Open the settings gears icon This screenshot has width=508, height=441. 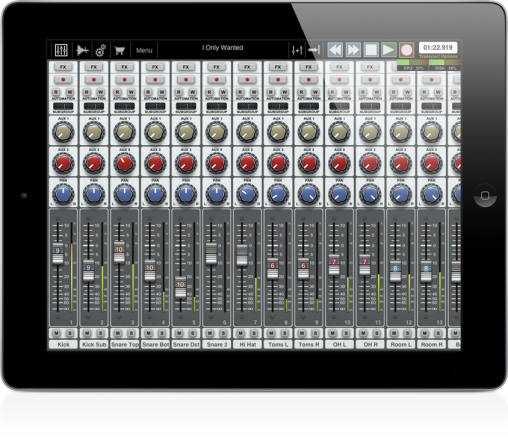(x=100, y=50)
